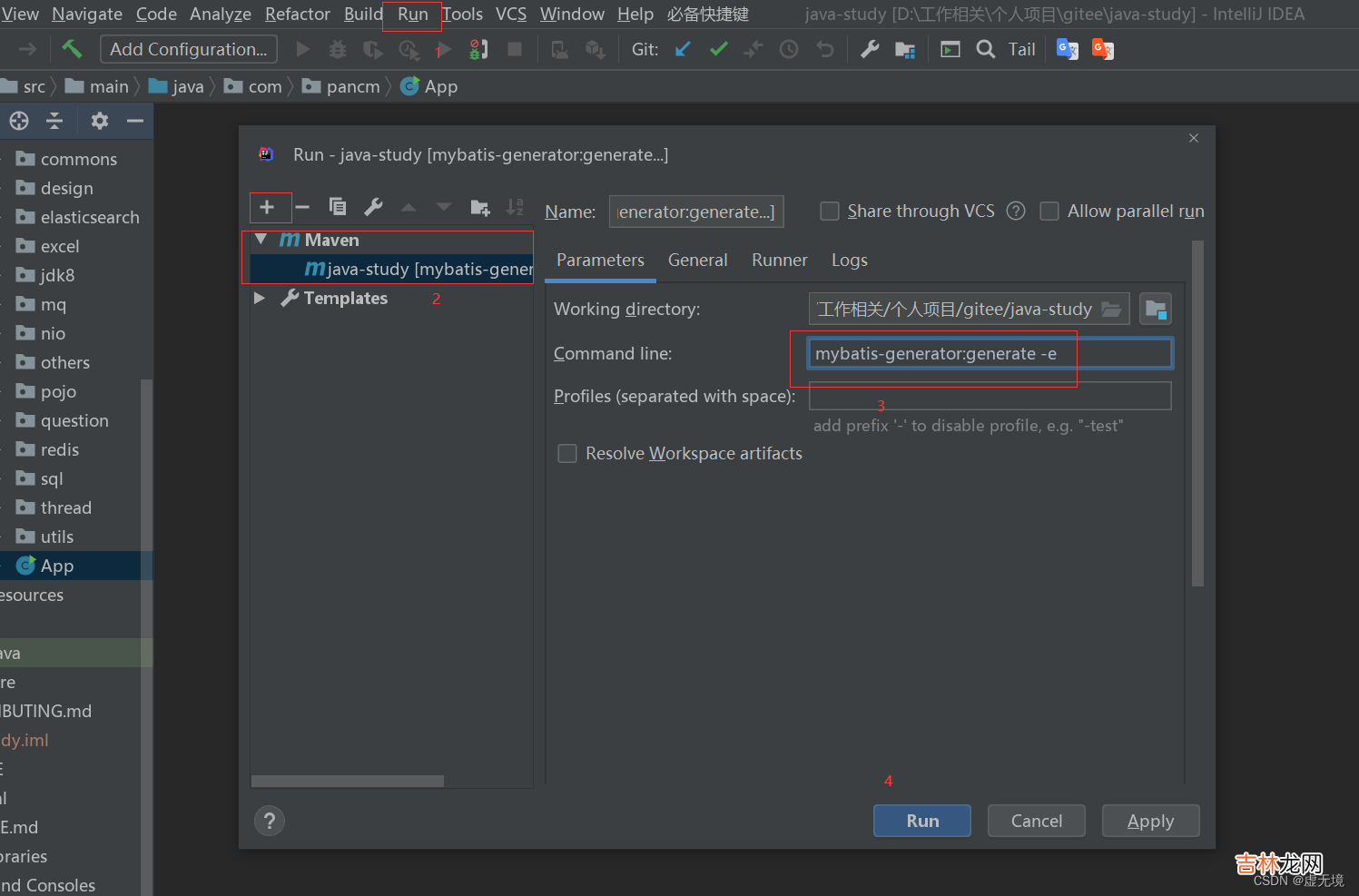Click the Copy Configuration icon
The width and height of the screenshot is (1359, 896).
pyautogui.click(x=337, y=208)
